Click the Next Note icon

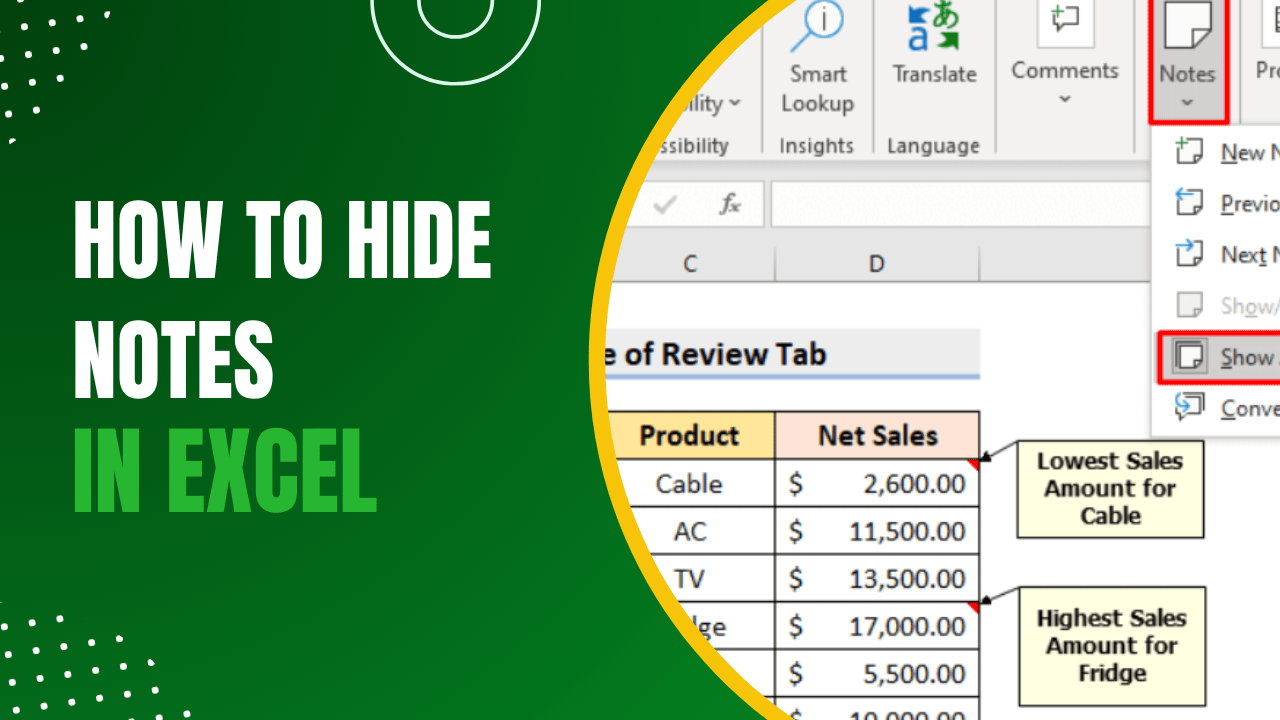(x=1189, y=254)
